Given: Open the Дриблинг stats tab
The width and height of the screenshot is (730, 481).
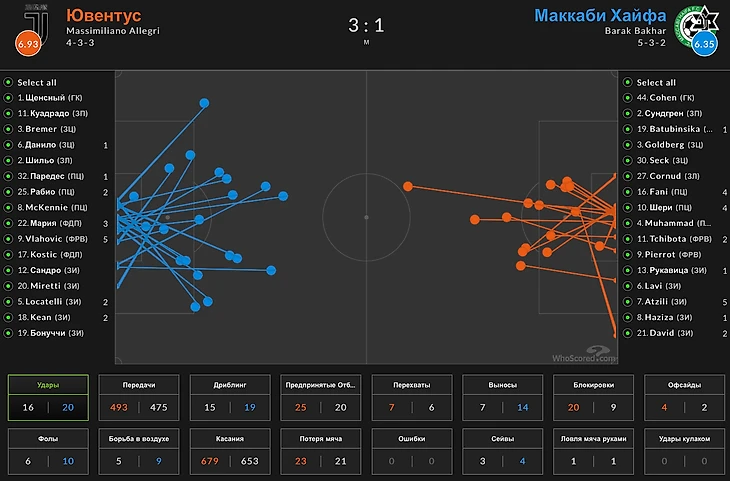Looking at the screenshot, I should 229,397.
